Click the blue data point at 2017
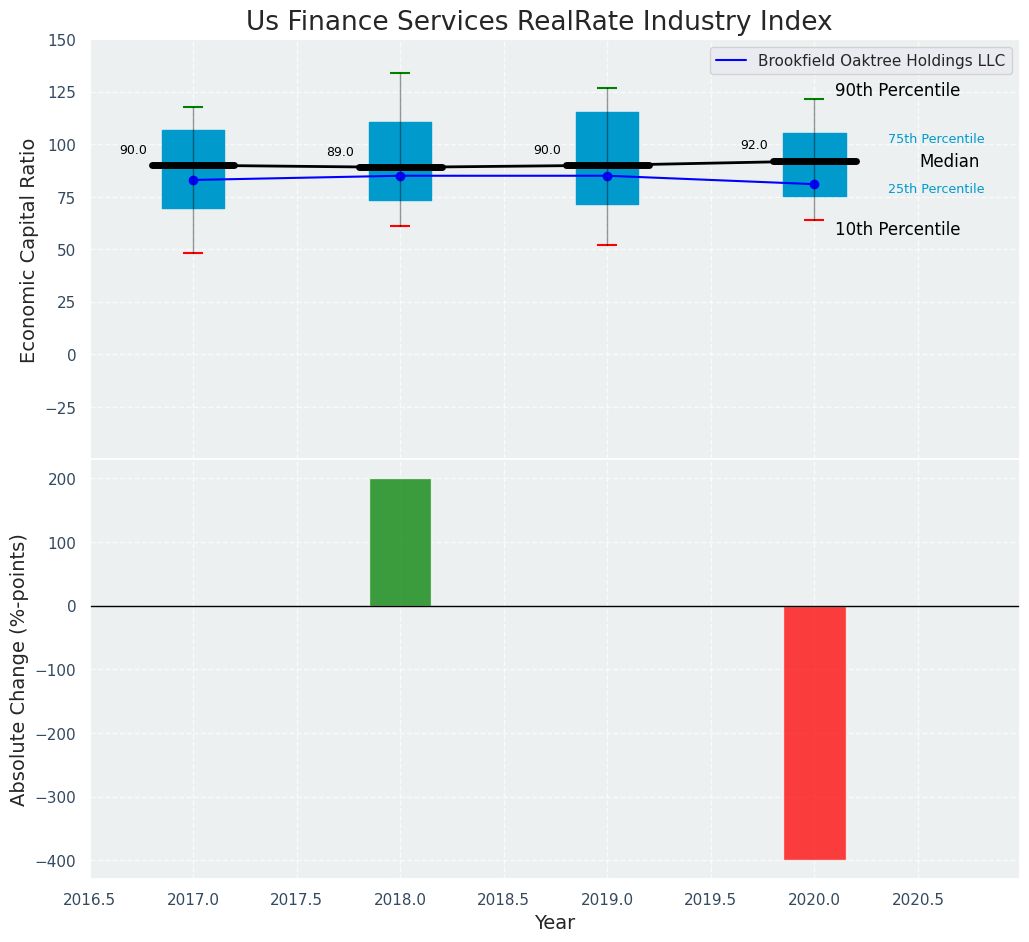 (193, 180)
